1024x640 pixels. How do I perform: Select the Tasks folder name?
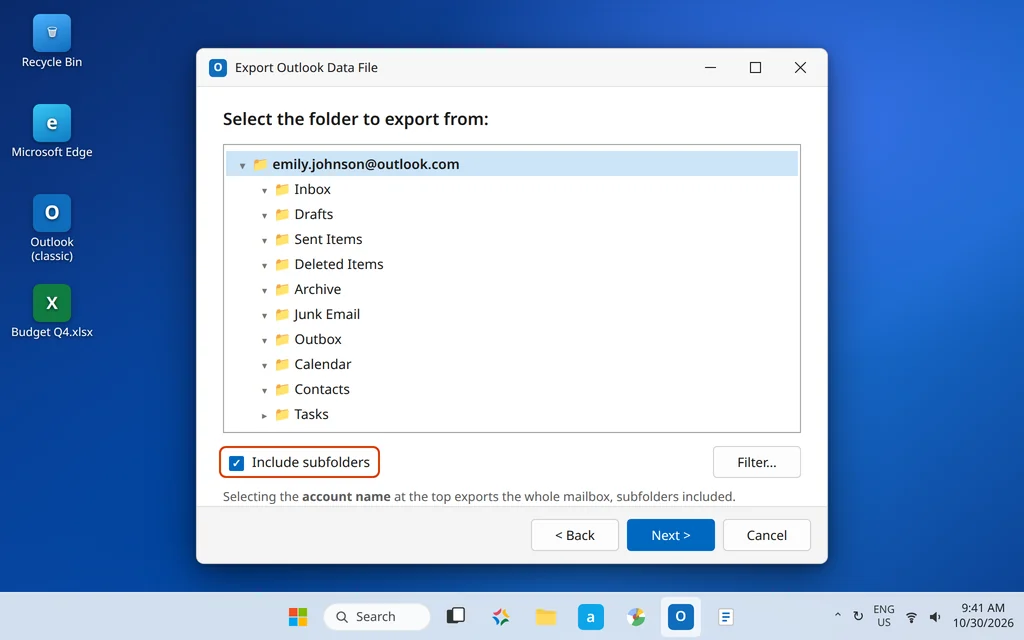coord(311,415)
